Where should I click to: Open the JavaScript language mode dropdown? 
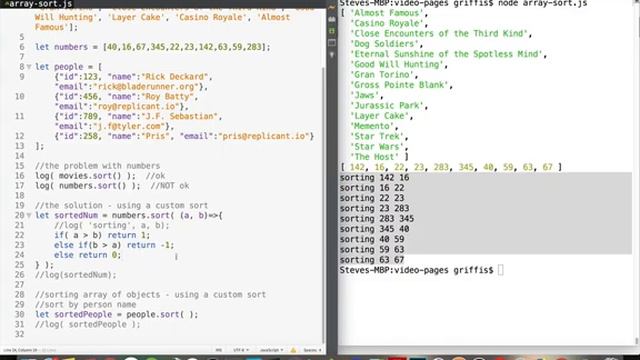(271, 350)
